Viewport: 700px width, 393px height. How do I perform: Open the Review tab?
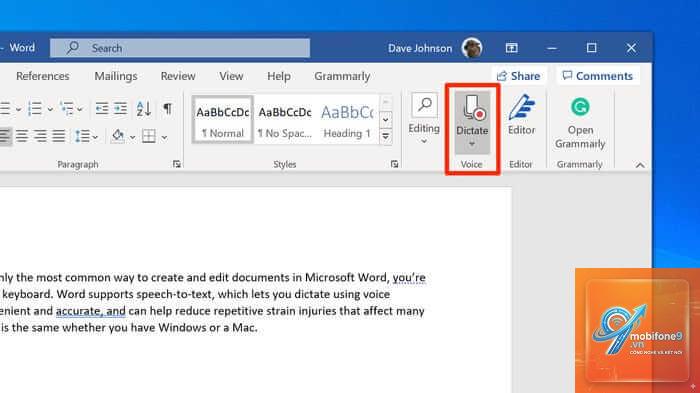tap(178, 76)
